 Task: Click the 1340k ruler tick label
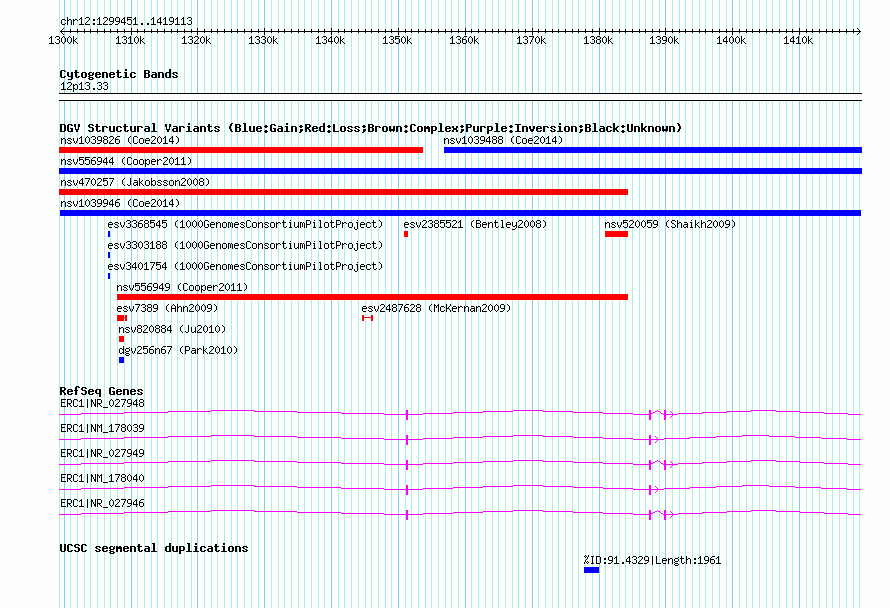pyautogui.click(x=330, y=40)
